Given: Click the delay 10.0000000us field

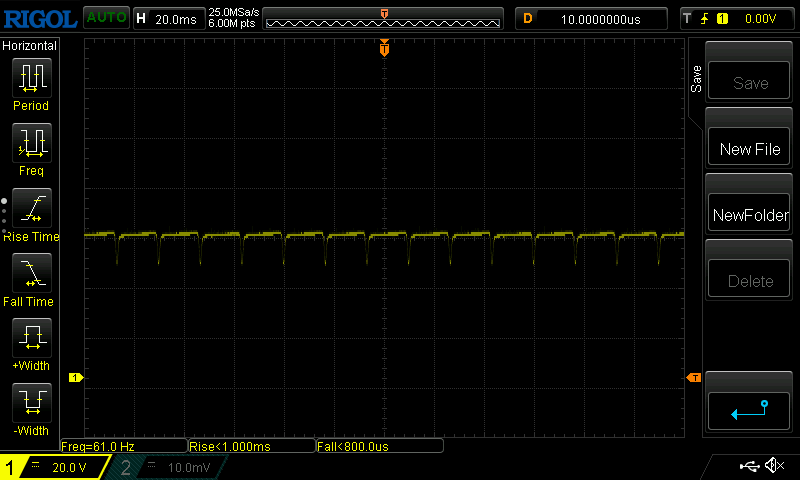Looking at the screenshot, I should click(x=591, y=19).
